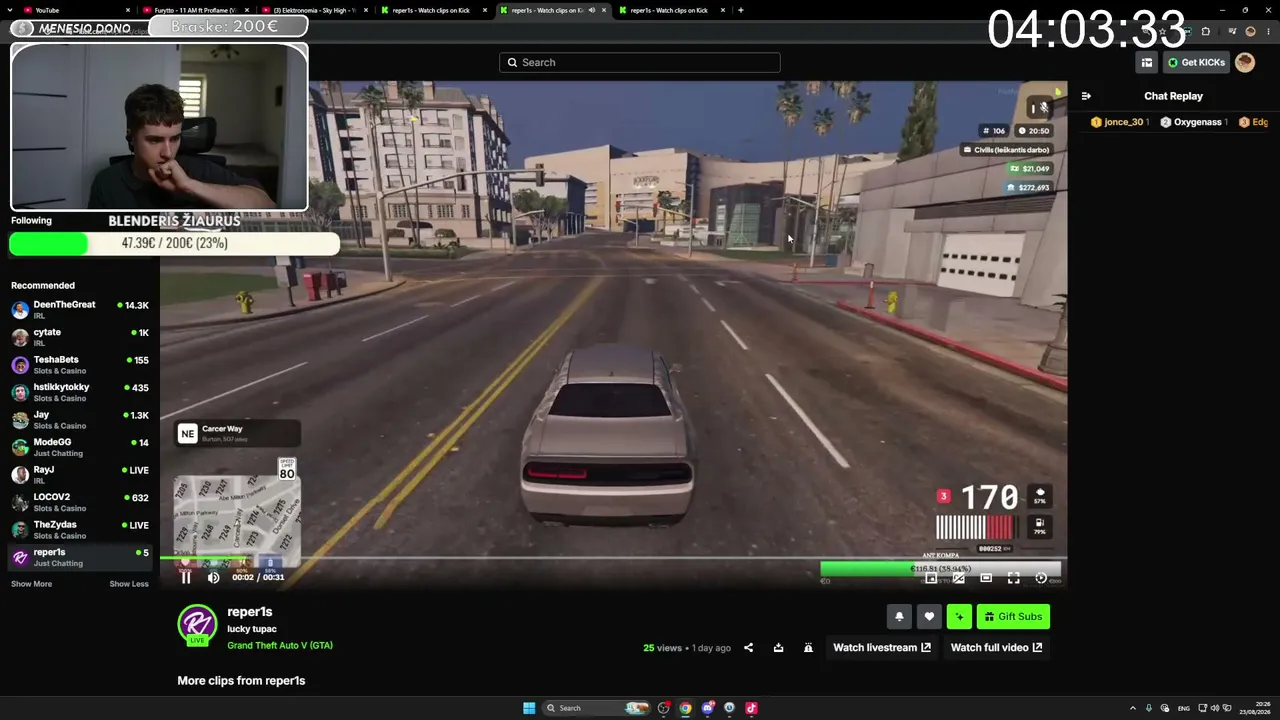Open ModeGG recommended channel
1280x720 pixels.
click(80, 447)
